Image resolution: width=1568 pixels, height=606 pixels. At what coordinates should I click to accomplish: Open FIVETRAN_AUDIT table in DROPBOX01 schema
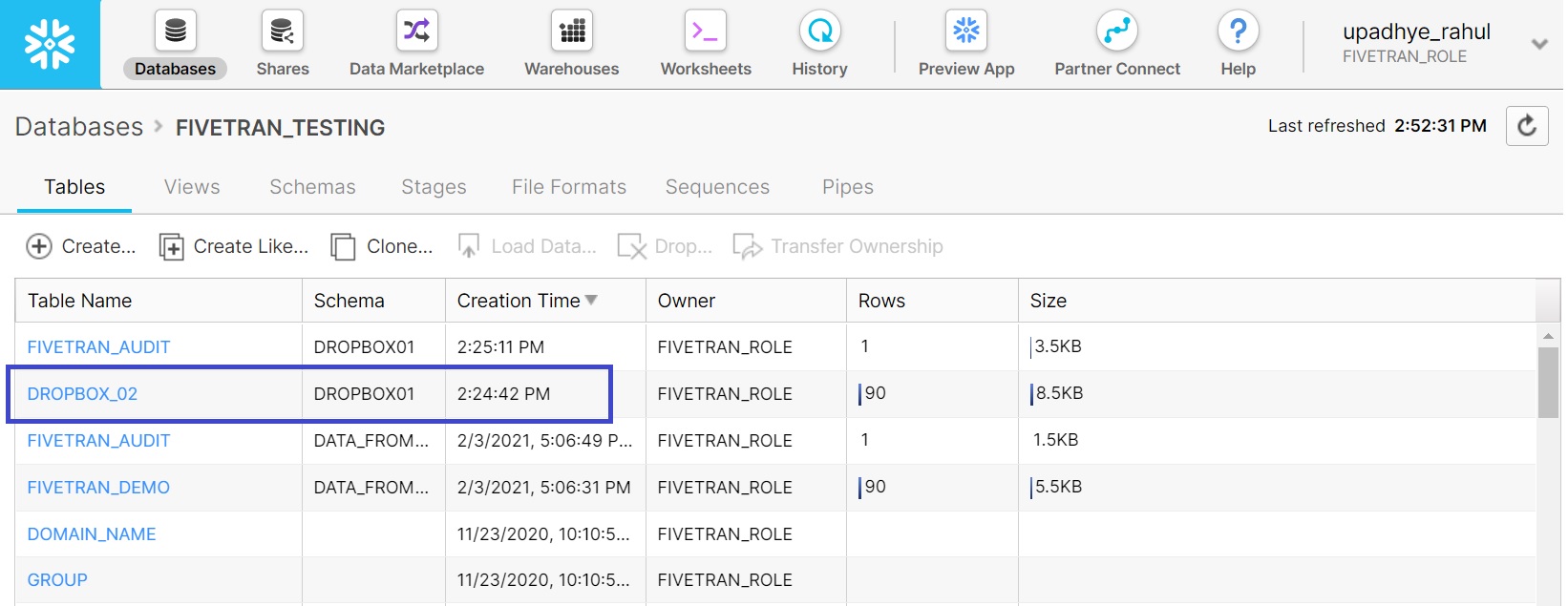(98, 347)
